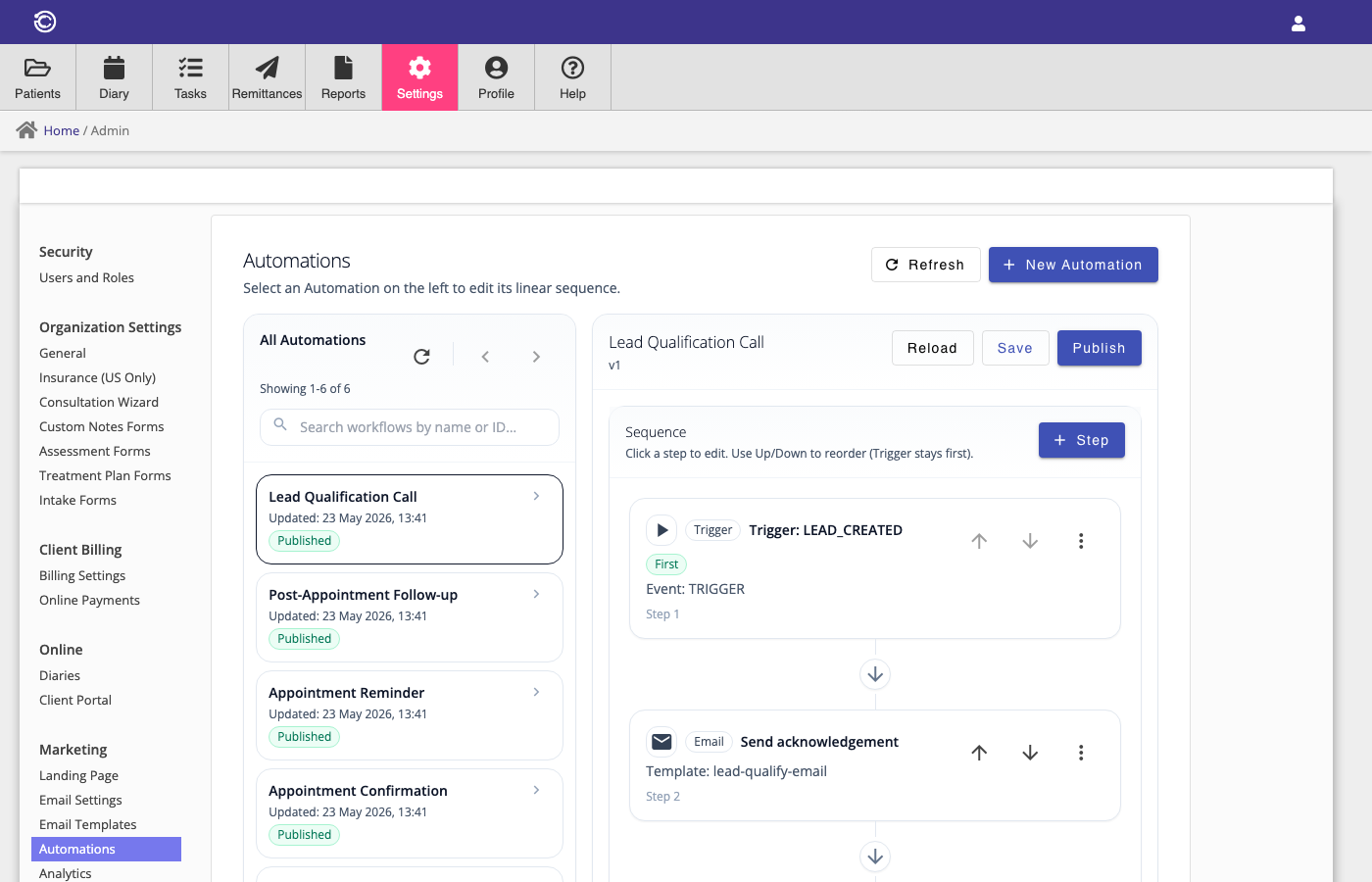Expand chevron on Lead Qualification Call card

[536, 496]
